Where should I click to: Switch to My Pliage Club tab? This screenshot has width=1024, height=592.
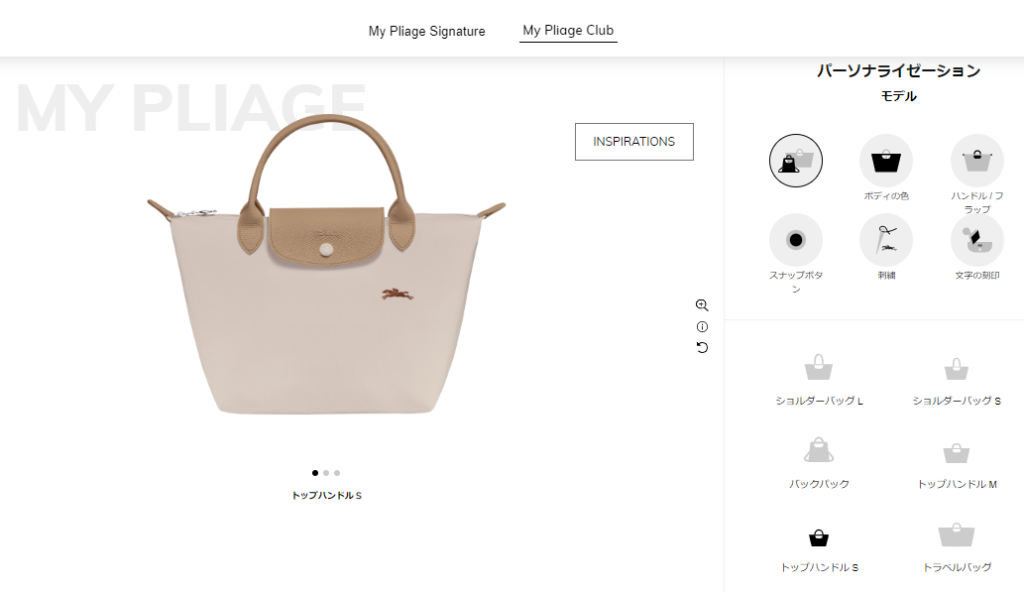pyautogui.click(x=568, y=31)
